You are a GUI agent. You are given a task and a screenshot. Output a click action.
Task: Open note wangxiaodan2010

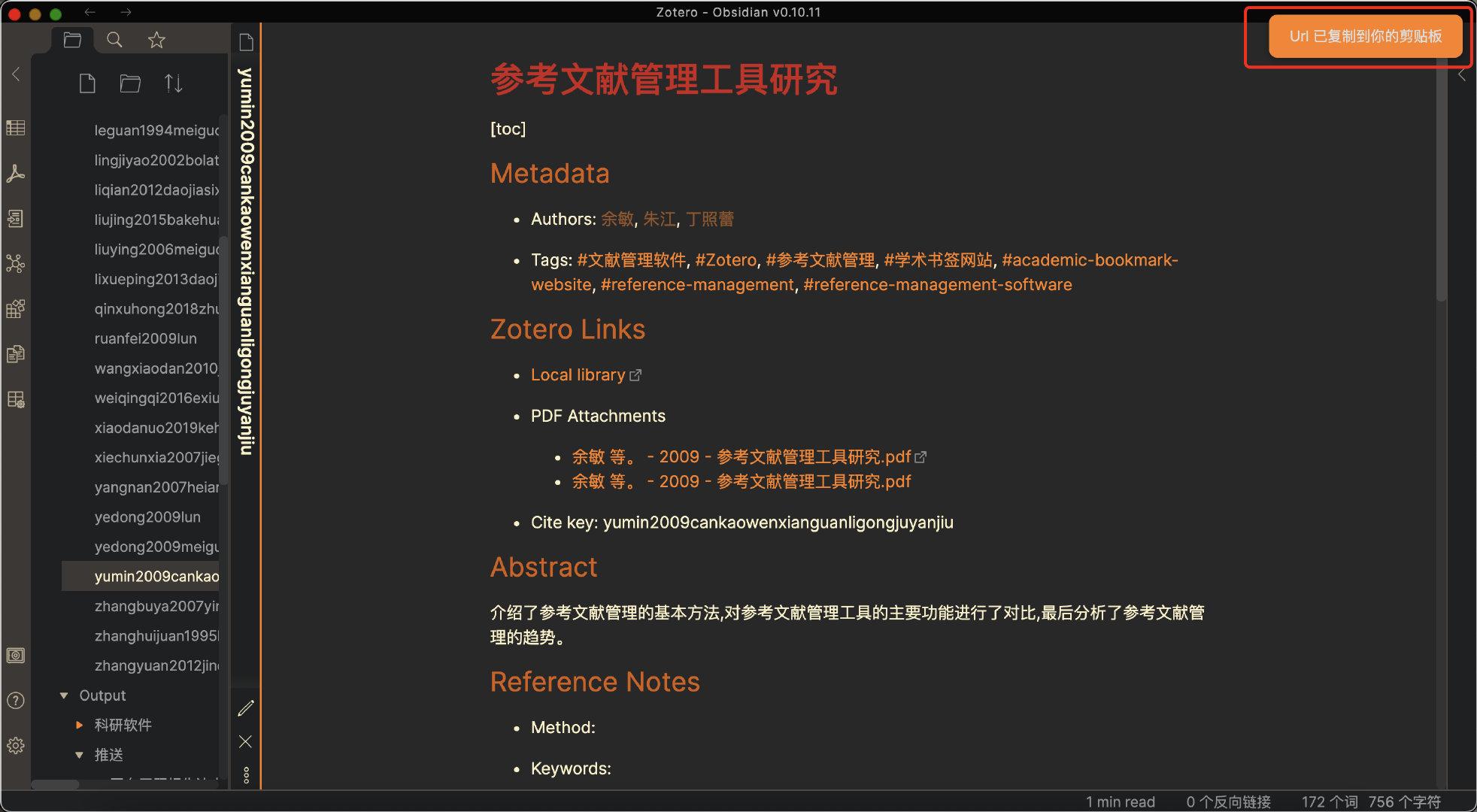tap(156, 368)
